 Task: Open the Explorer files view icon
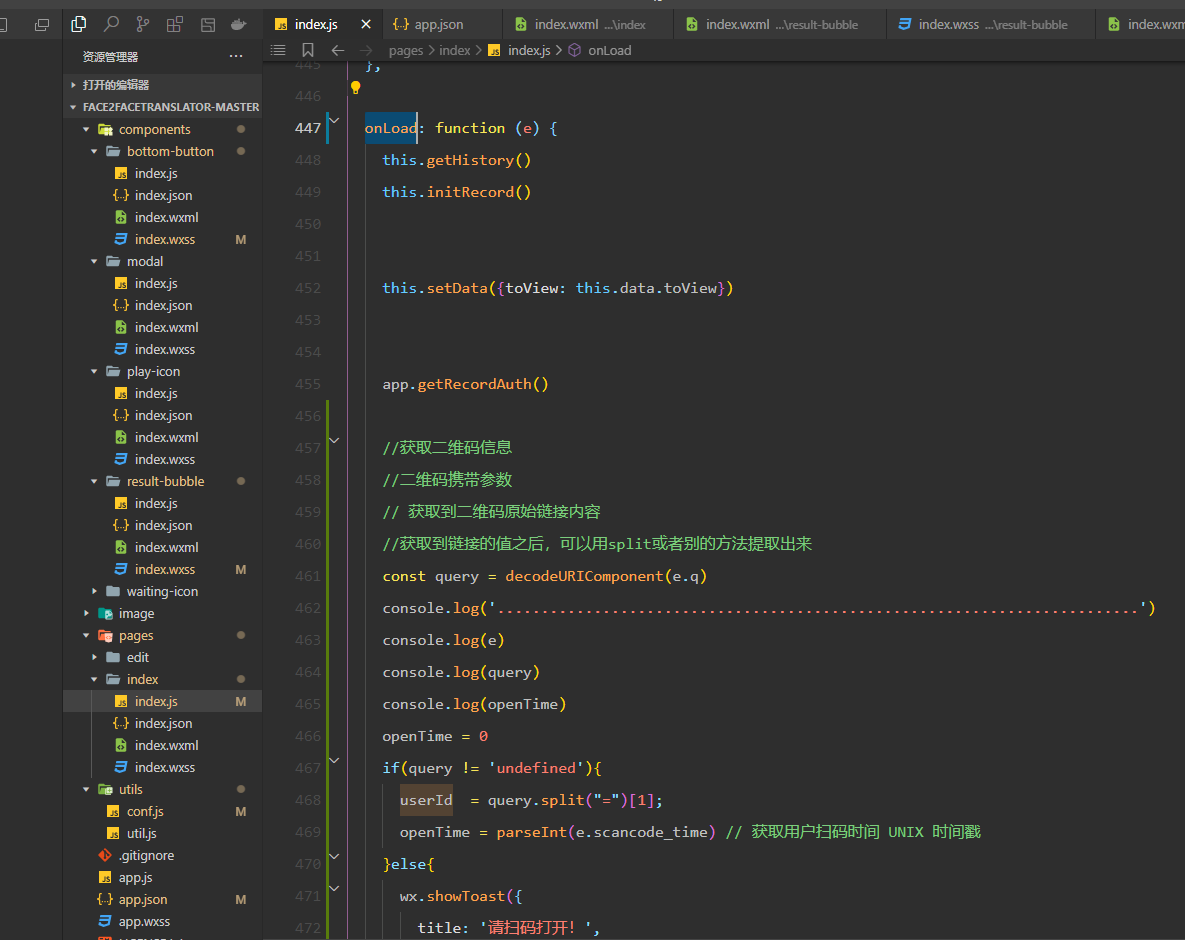coord(79,24)
